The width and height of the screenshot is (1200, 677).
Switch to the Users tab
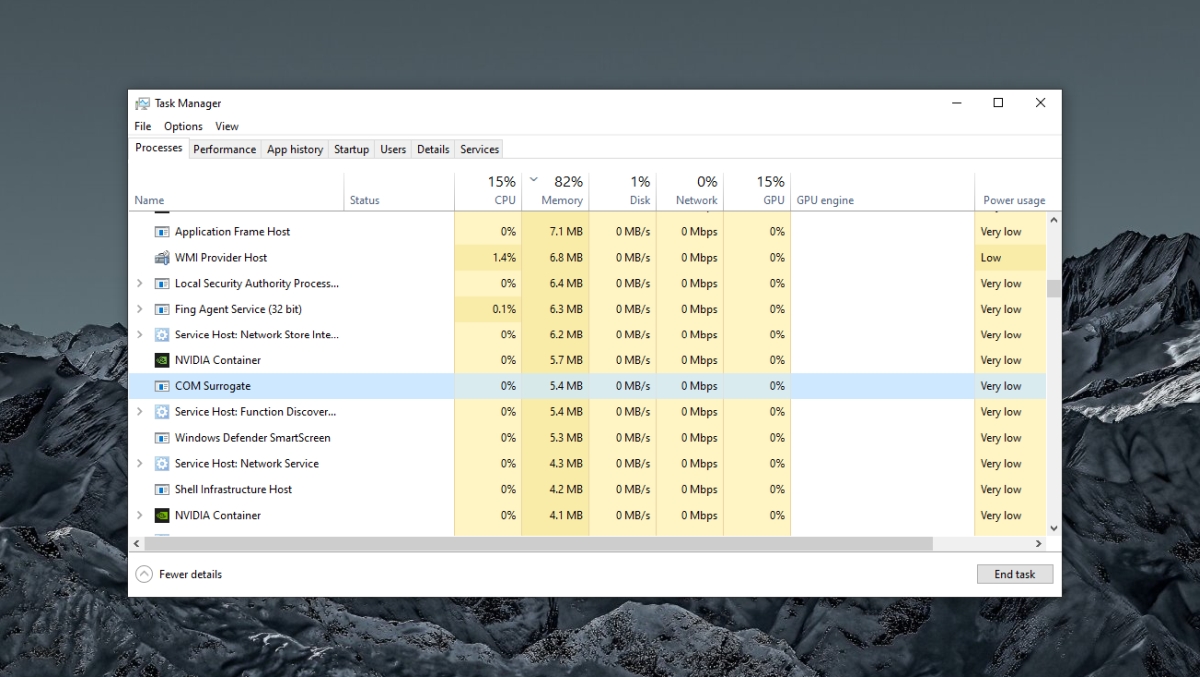point(393,149)
